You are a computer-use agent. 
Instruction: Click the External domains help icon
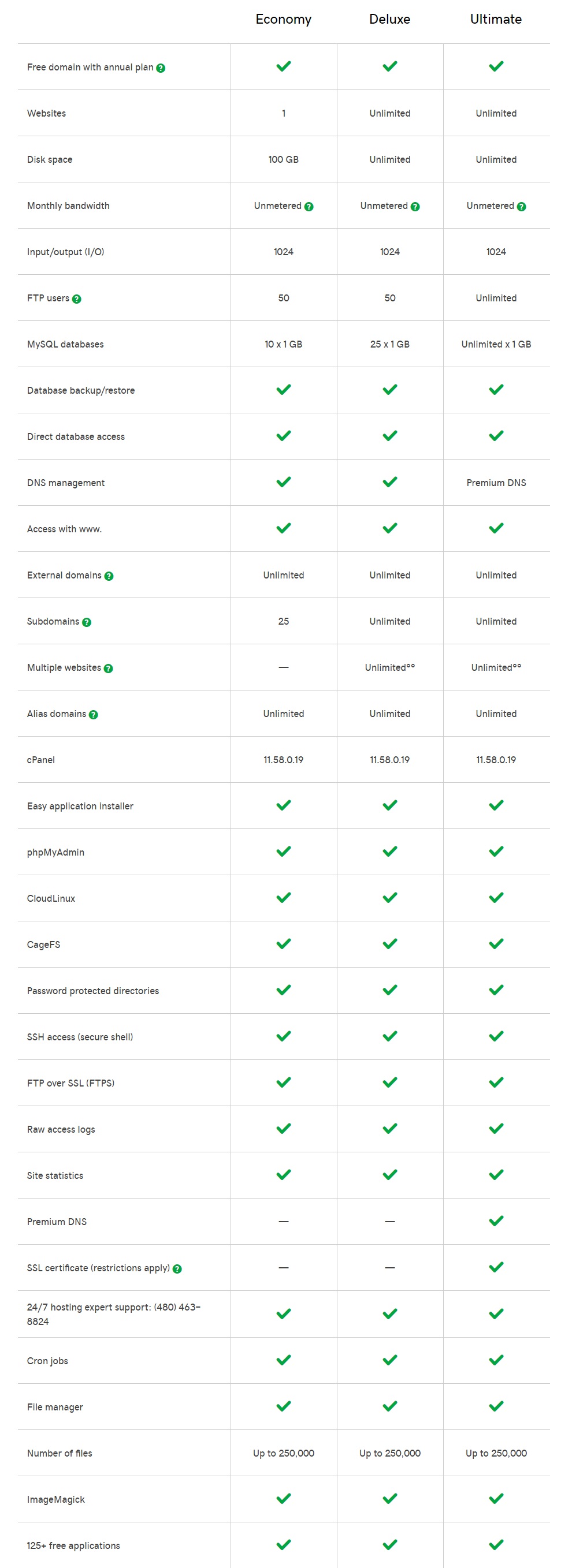(109, 576)
